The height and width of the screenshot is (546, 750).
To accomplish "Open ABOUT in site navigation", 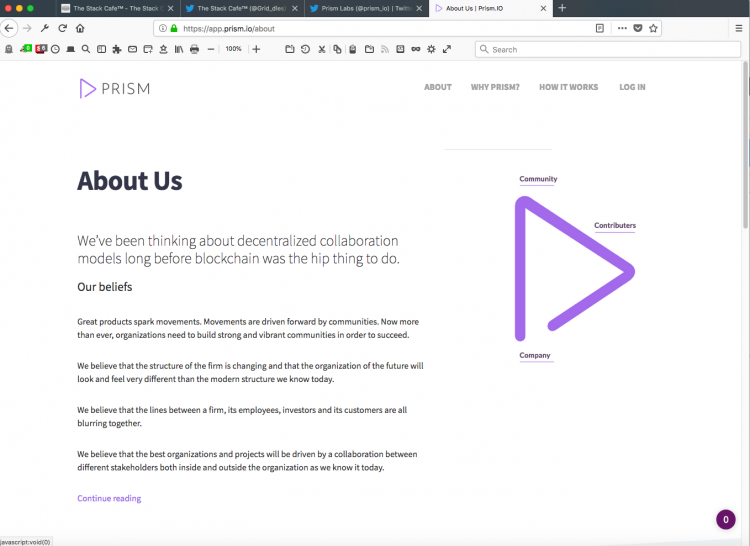I will (438, 87).
